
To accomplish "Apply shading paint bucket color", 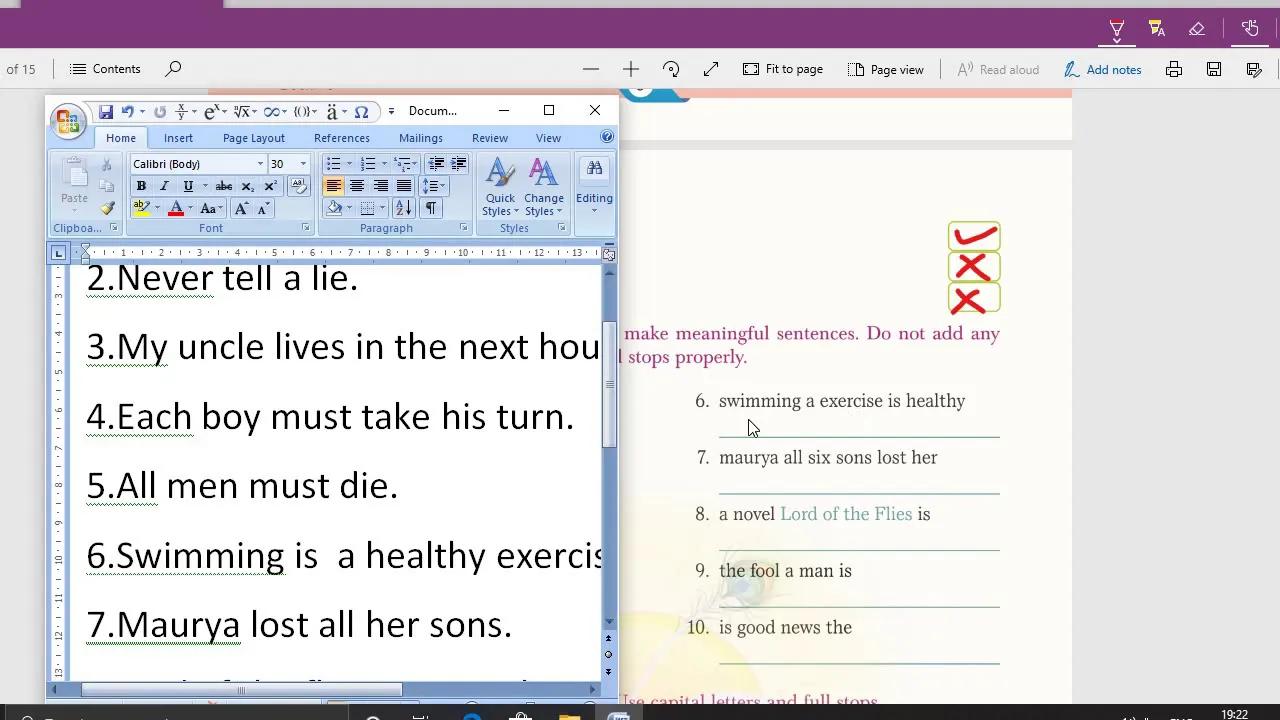I will [334, 208].
